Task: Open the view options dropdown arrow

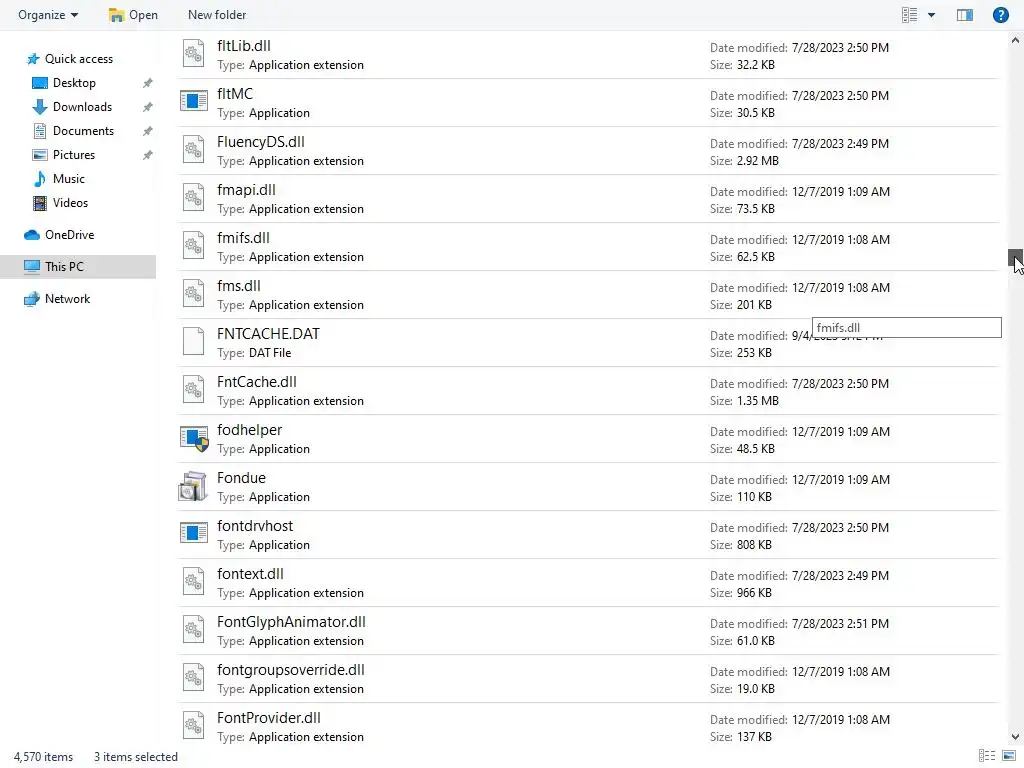Action: pos(931,15)
